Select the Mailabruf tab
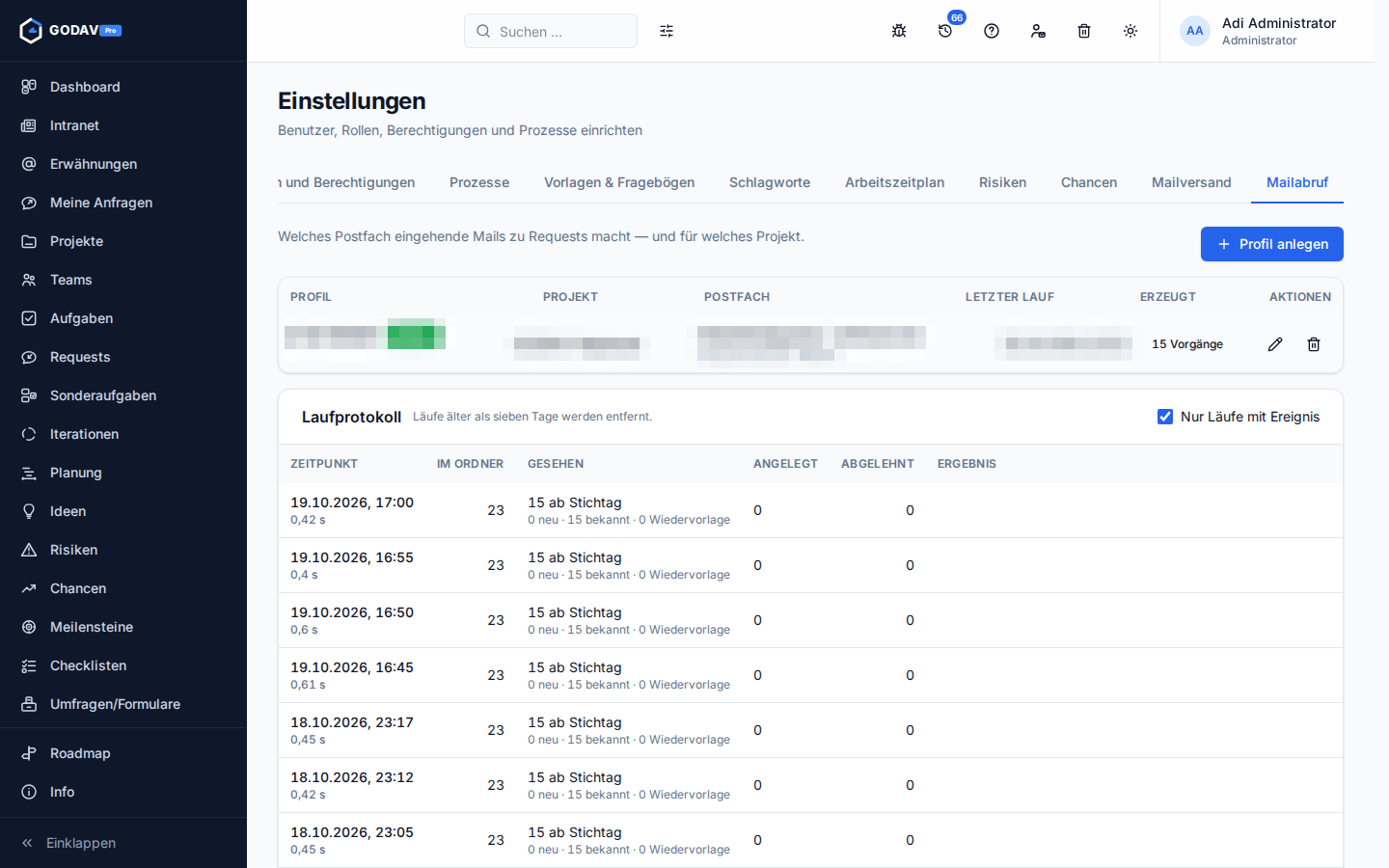 coord(1297,182)
